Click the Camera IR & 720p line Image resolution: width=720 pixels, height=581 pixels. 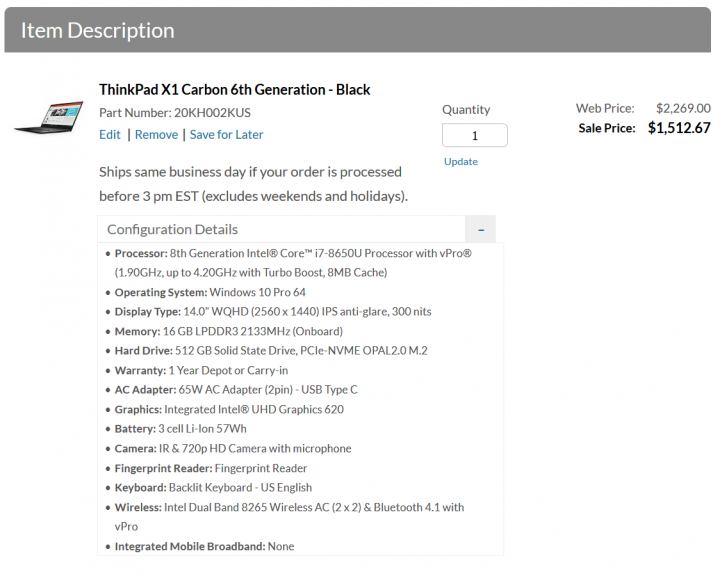(x=233, y=449)
